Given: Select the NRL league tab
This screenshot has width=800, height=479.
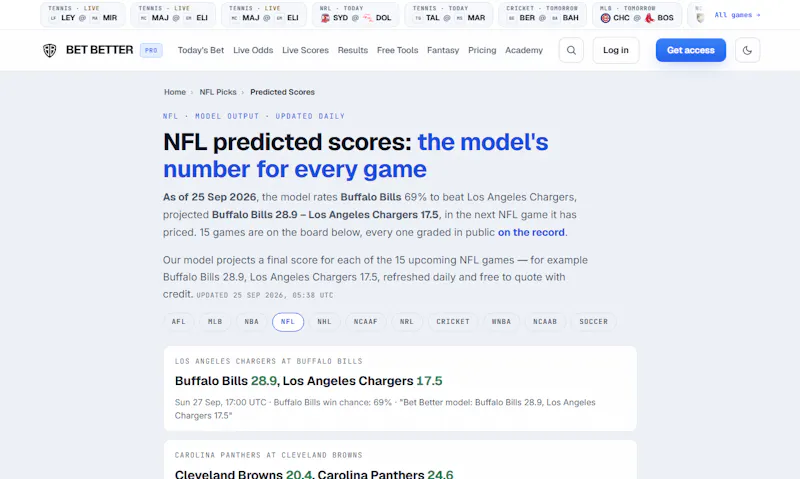Looking at the screenshot, I should 407,322.
